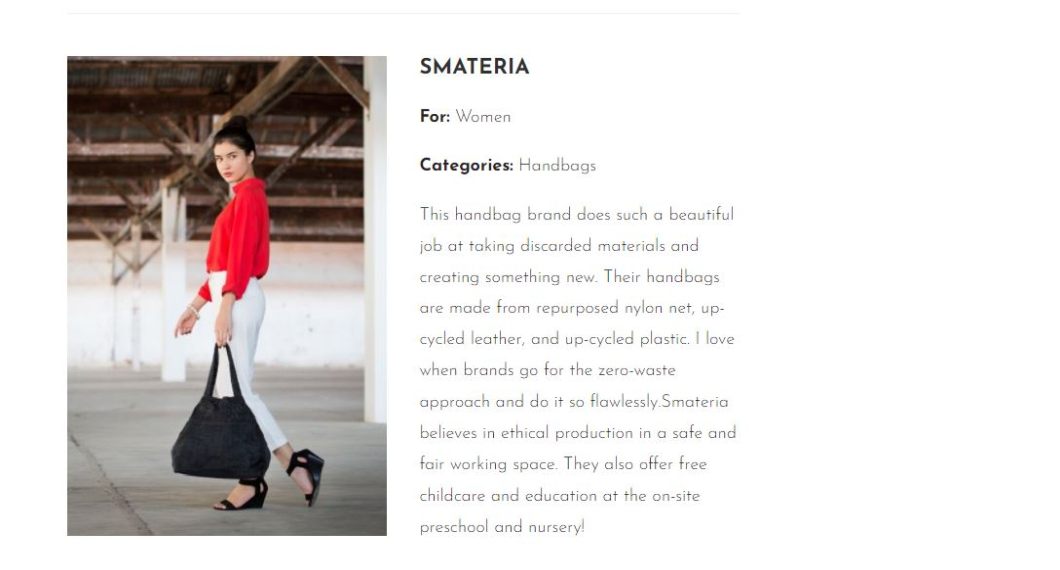Click the bold "Categories:" label
The width and height of the screenshot is (1060, 570).
(x=466, y=166)
